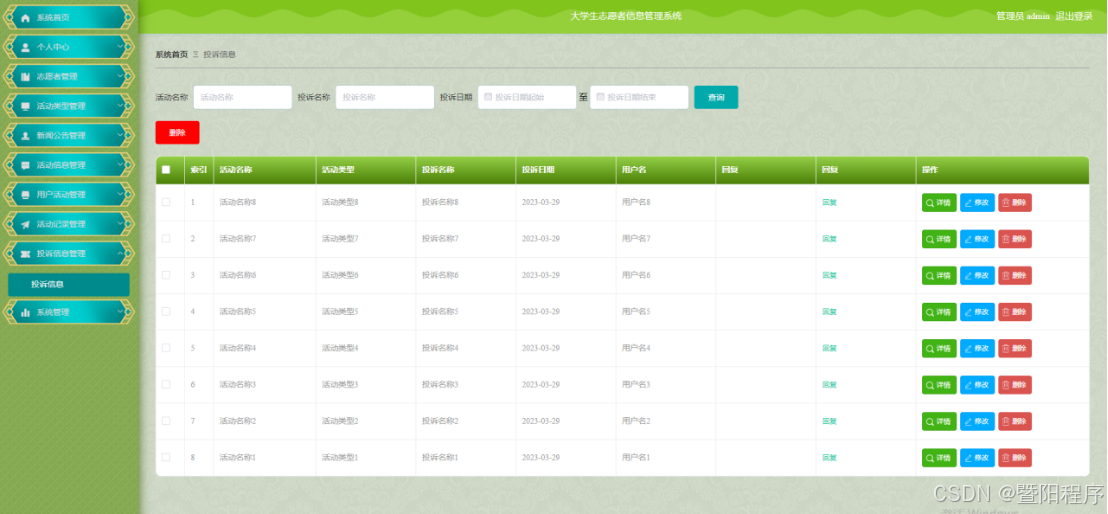Tick the checkbox for row 活动名称6
This screenshot has width=1108, height=514.
166,275
